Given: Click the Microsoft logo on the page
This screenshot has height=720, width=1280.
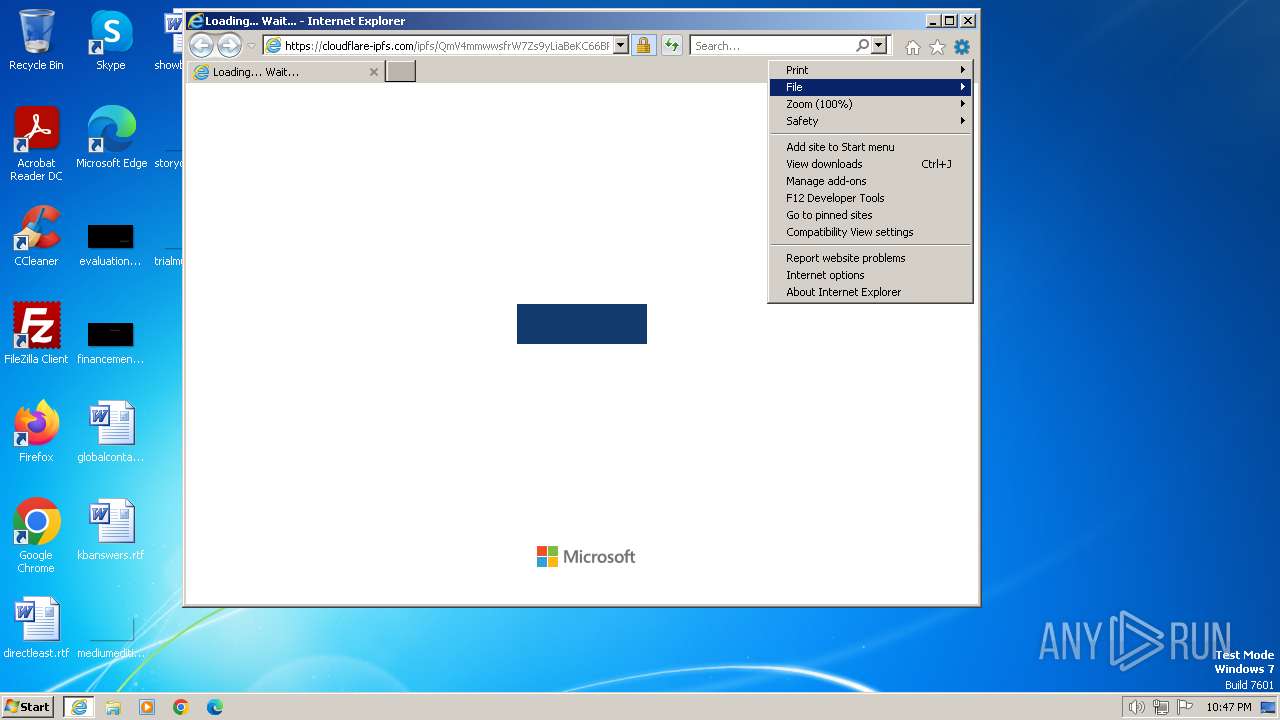Looking at the screenshot, I should point(586,557).
